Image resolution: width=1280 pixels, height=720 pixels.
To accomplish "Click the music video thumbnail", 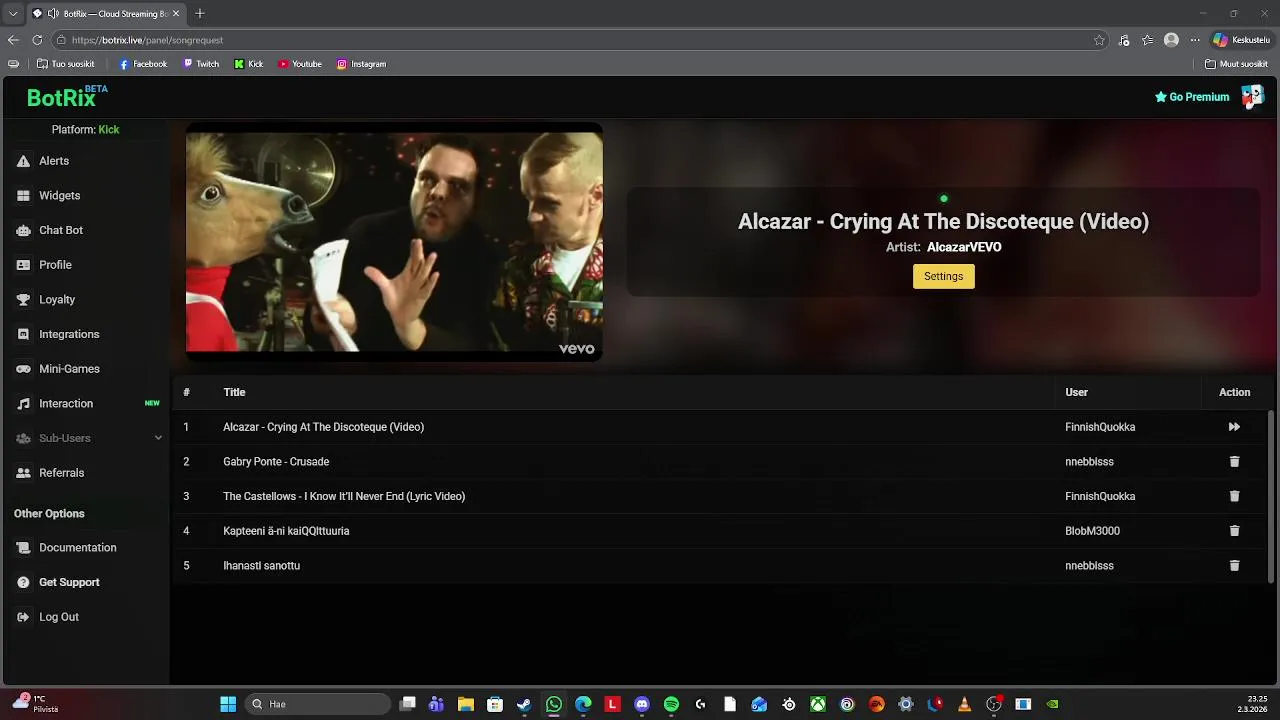I will (394, 241).
